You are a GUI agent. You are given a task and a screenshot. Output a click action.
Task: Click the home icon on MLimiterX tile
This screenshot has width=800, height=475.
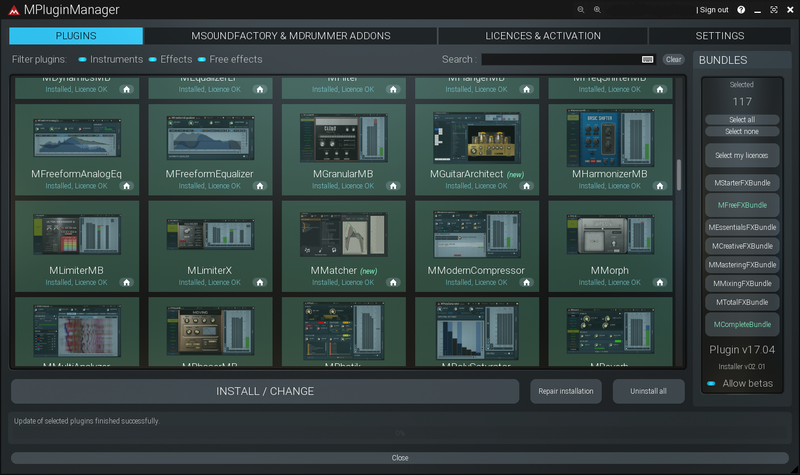[260, 282]
